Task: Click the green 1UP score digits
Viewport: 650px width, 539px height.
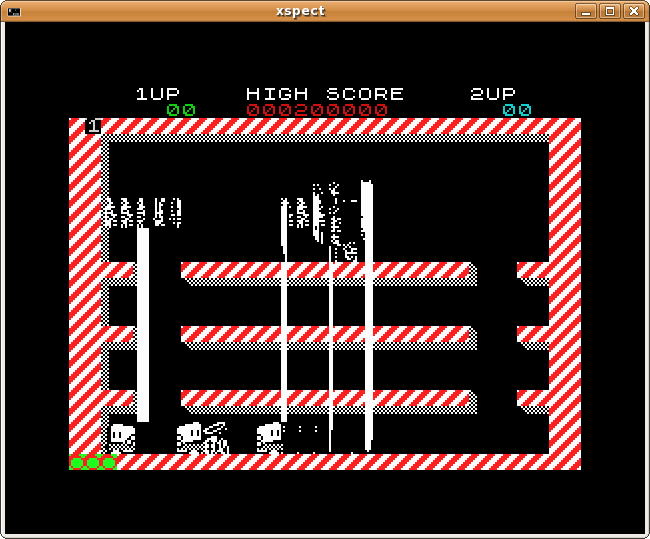Action: 181,110
